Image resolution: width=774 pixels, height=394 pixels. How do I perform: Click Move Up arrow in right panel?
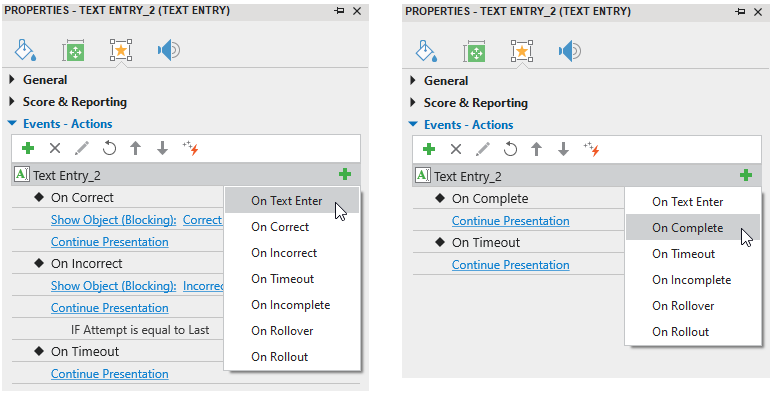click(x=537, y=149)
